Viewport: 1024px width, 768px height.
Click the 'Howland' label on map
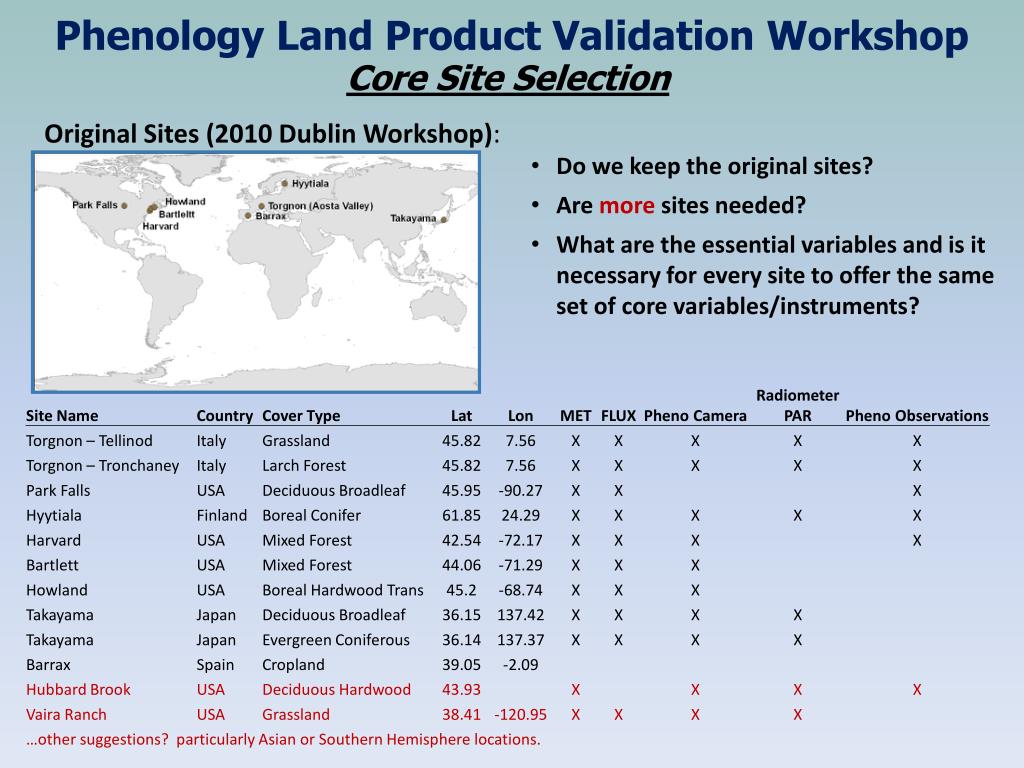(x=185, y=202)
